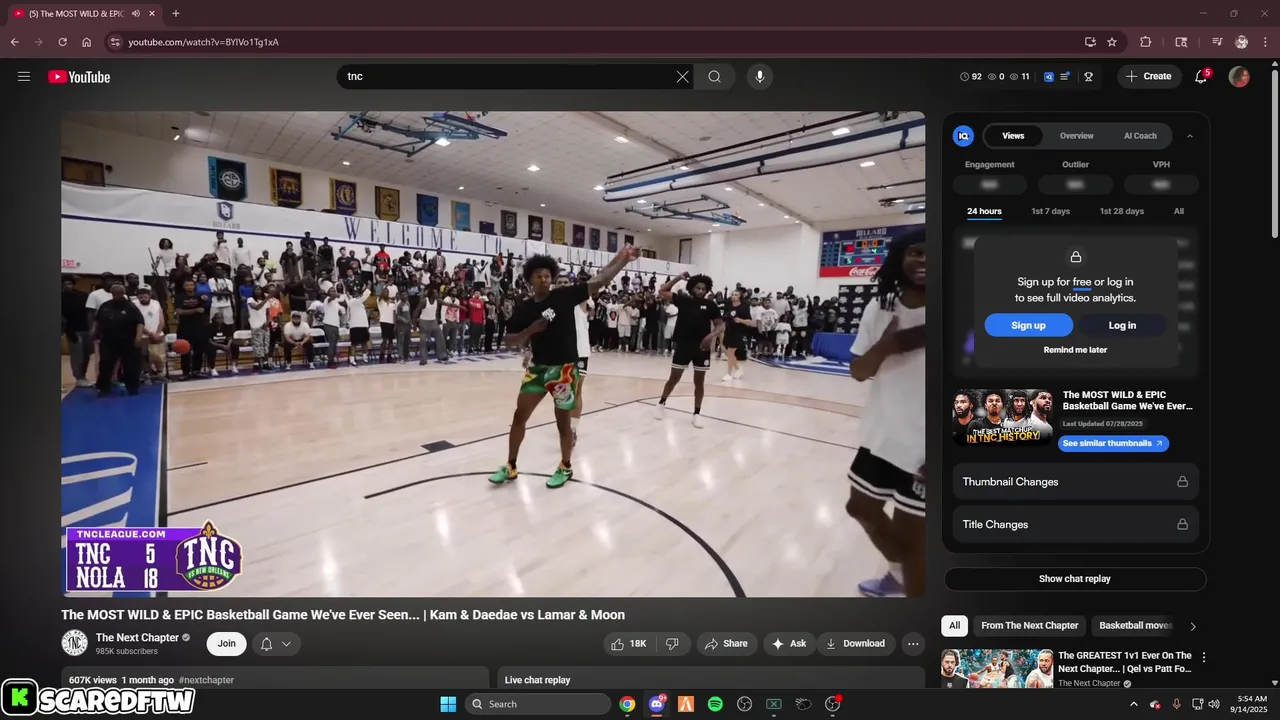Screen dimensions: 1280x720
Task: Select the Basketball moves chip
Action: pyautogui.click(x=1135, y=626)
